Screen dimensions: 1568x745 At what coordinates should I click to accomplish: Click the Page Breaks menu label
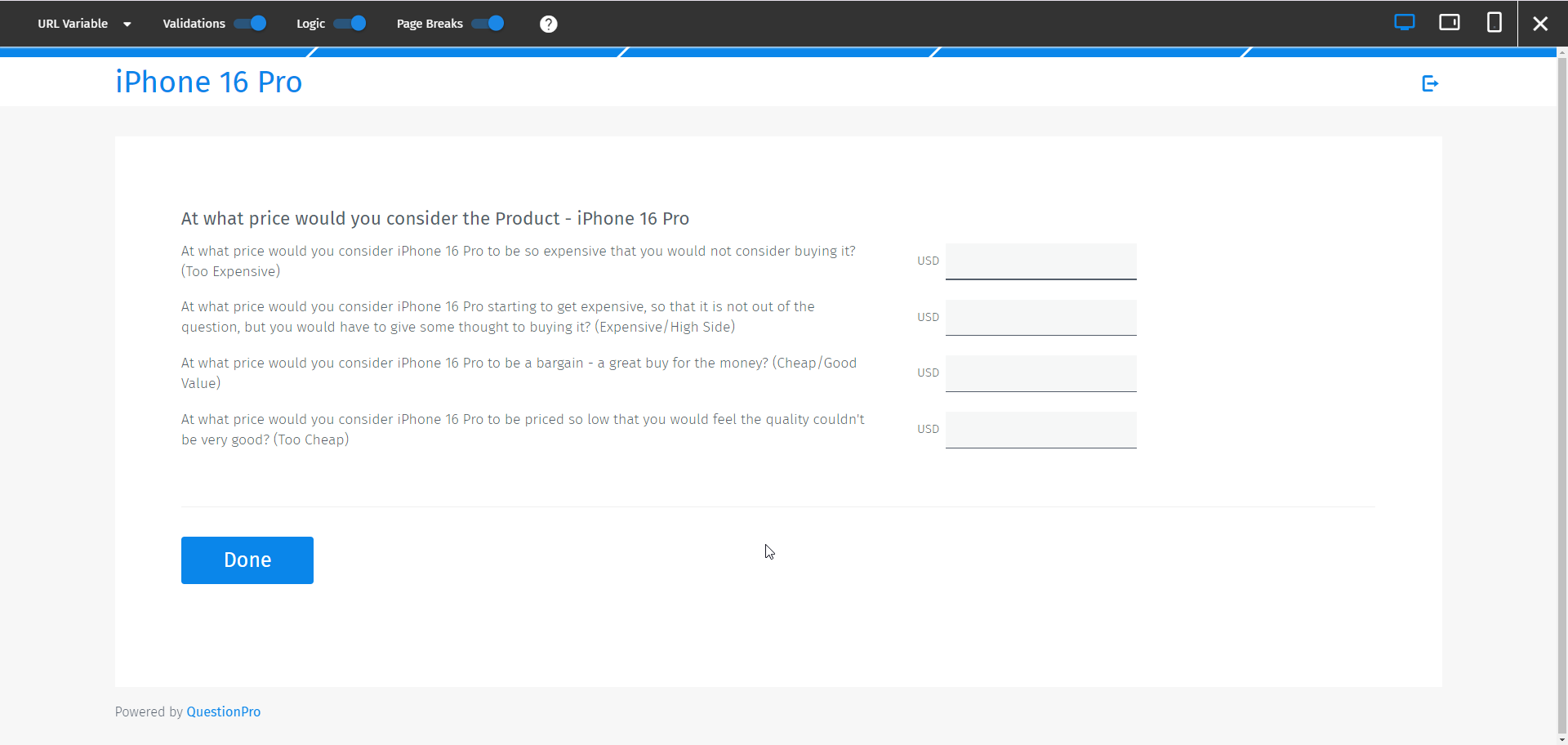[429, 24]
